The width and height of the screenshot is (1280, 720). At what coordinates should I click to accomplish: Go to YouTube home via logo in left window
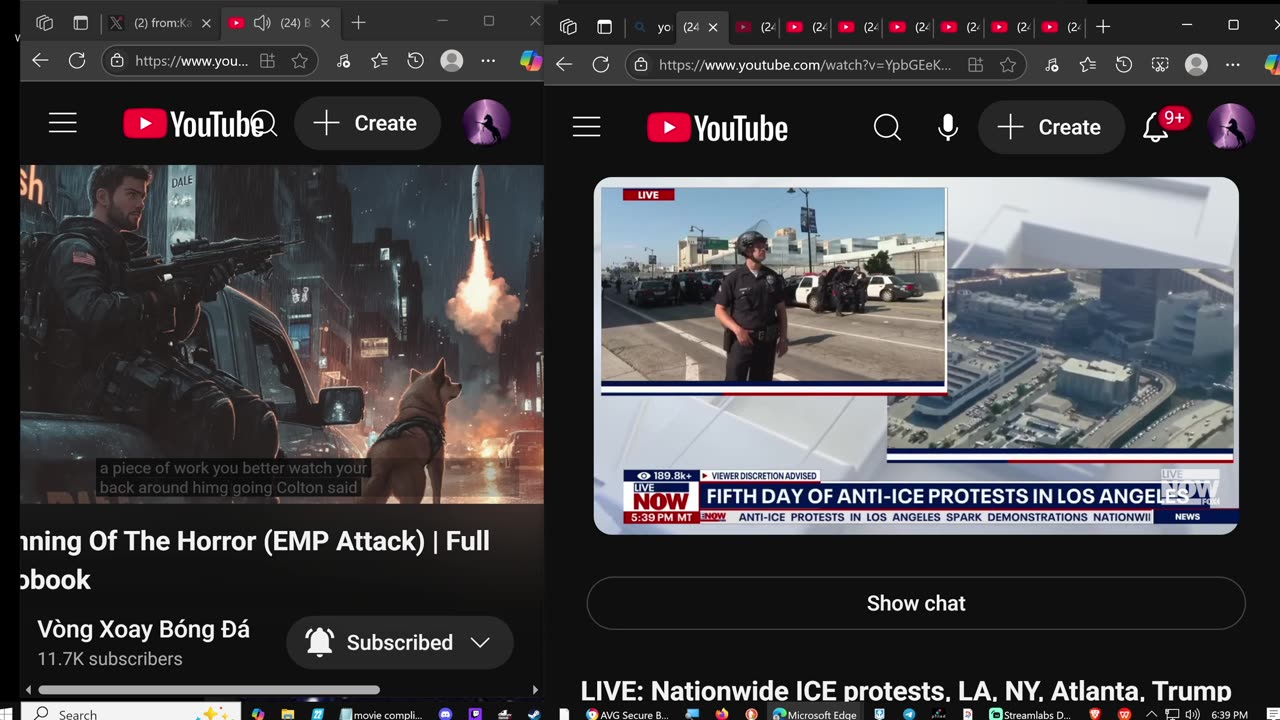pyautogui.click(x=194, y=123)
